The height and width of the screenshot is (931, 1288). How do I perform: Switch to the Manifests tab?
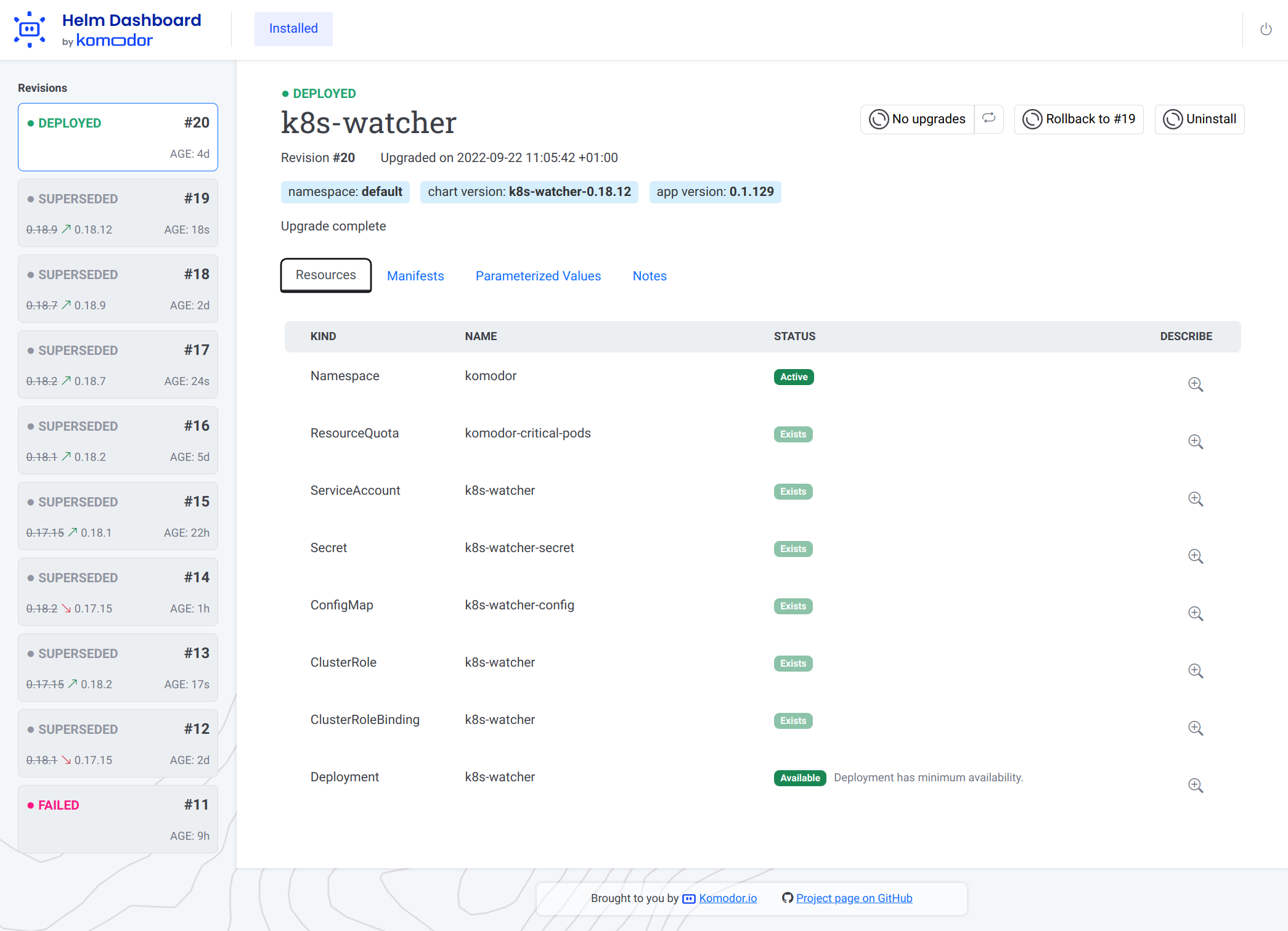click(x=415, y=275)
